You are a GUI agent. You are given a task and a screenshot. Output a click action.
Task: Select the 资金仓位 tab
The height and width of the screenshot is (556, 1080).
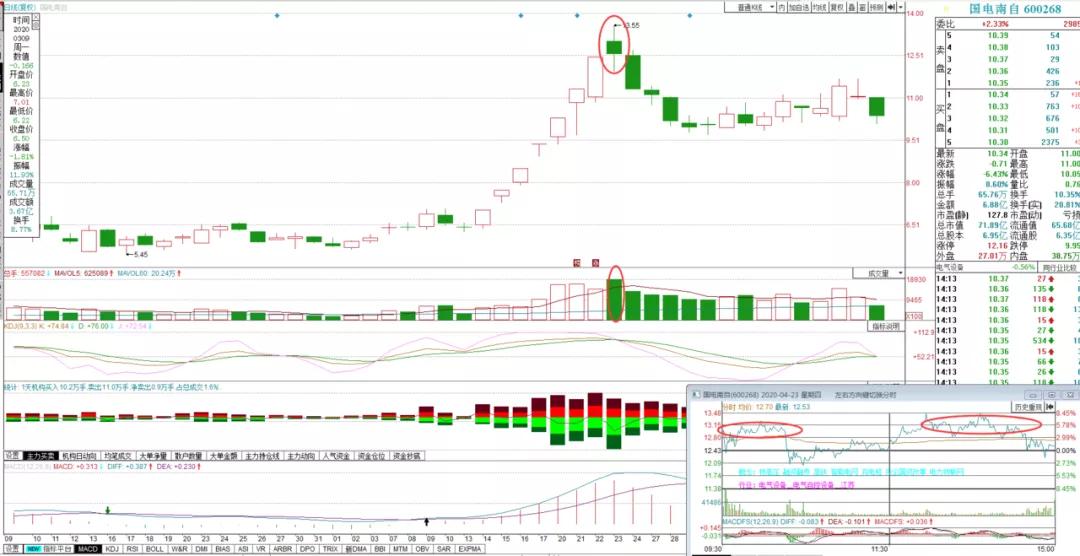(372, 455)
